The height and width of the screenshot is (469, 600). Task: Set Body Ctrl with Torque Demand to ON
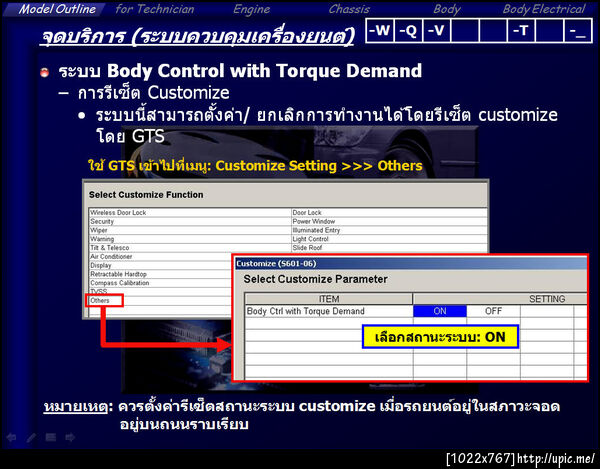pyautogui.click(x=440, y=311)
